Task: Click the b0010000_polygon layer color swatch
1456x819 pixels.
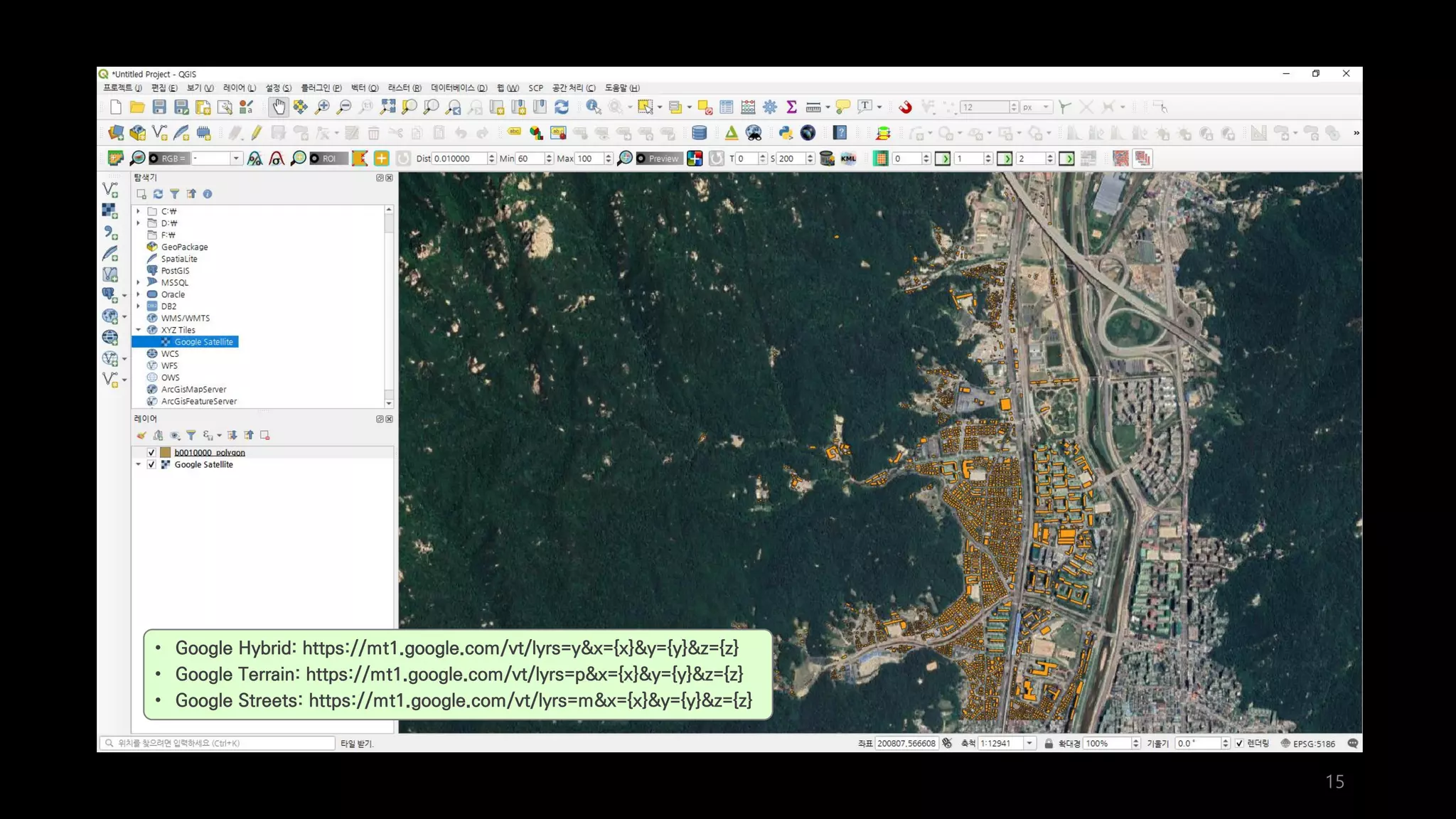Action: click(166, 453)
